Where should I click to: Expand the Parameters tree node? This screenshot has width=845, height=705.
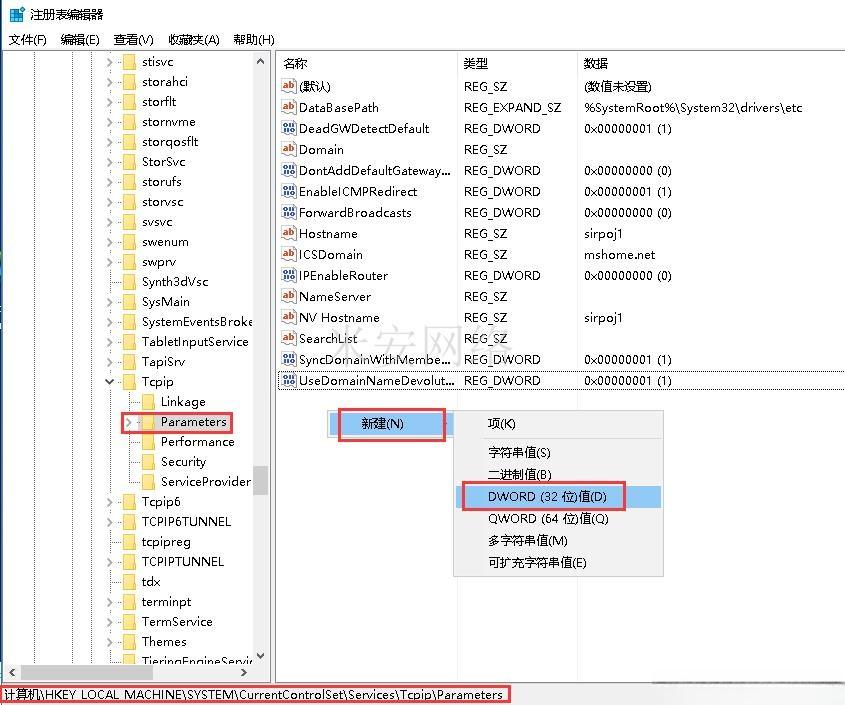(128, 422)
